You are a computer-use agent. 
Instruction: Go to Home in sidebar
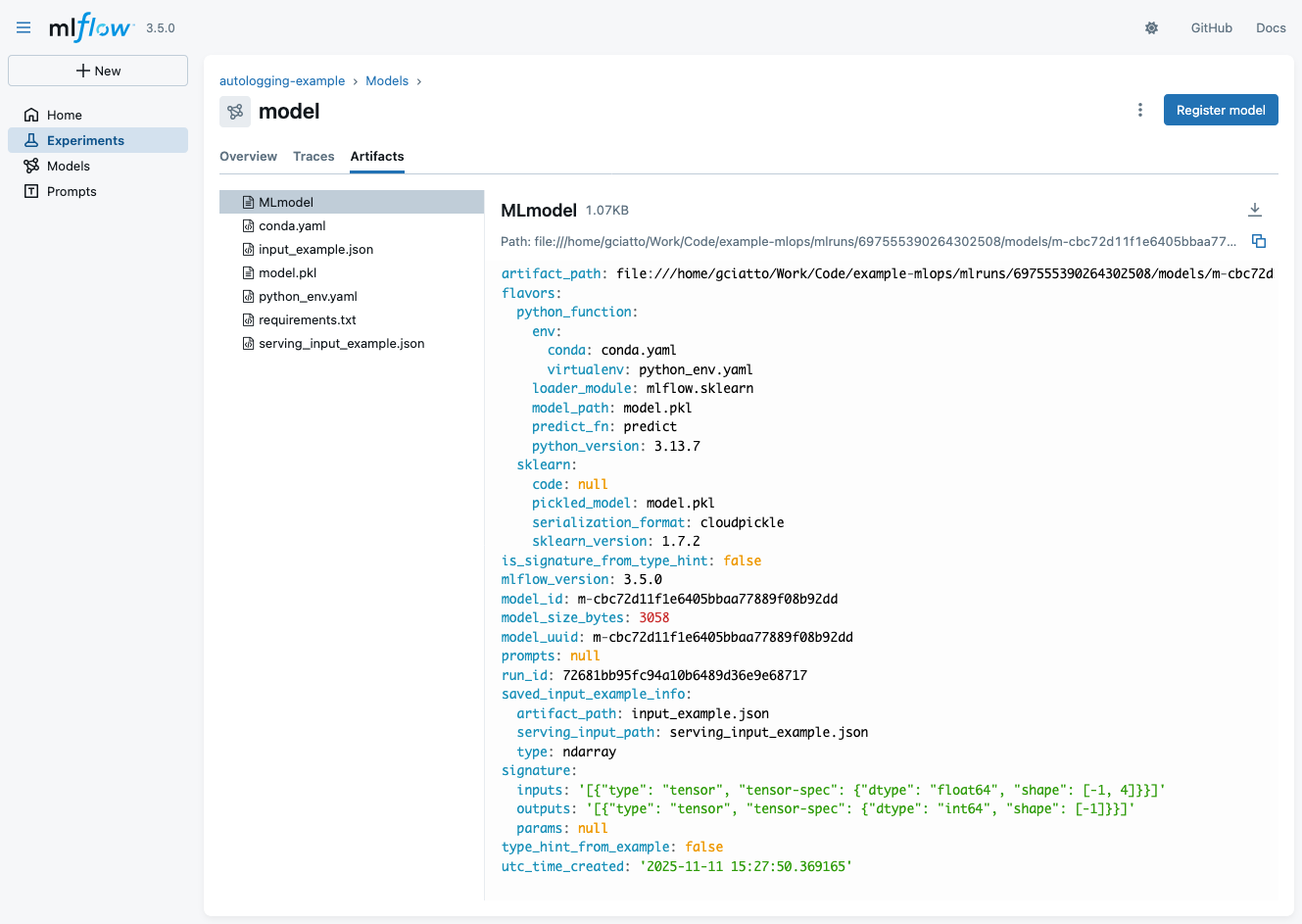point(65,115)
